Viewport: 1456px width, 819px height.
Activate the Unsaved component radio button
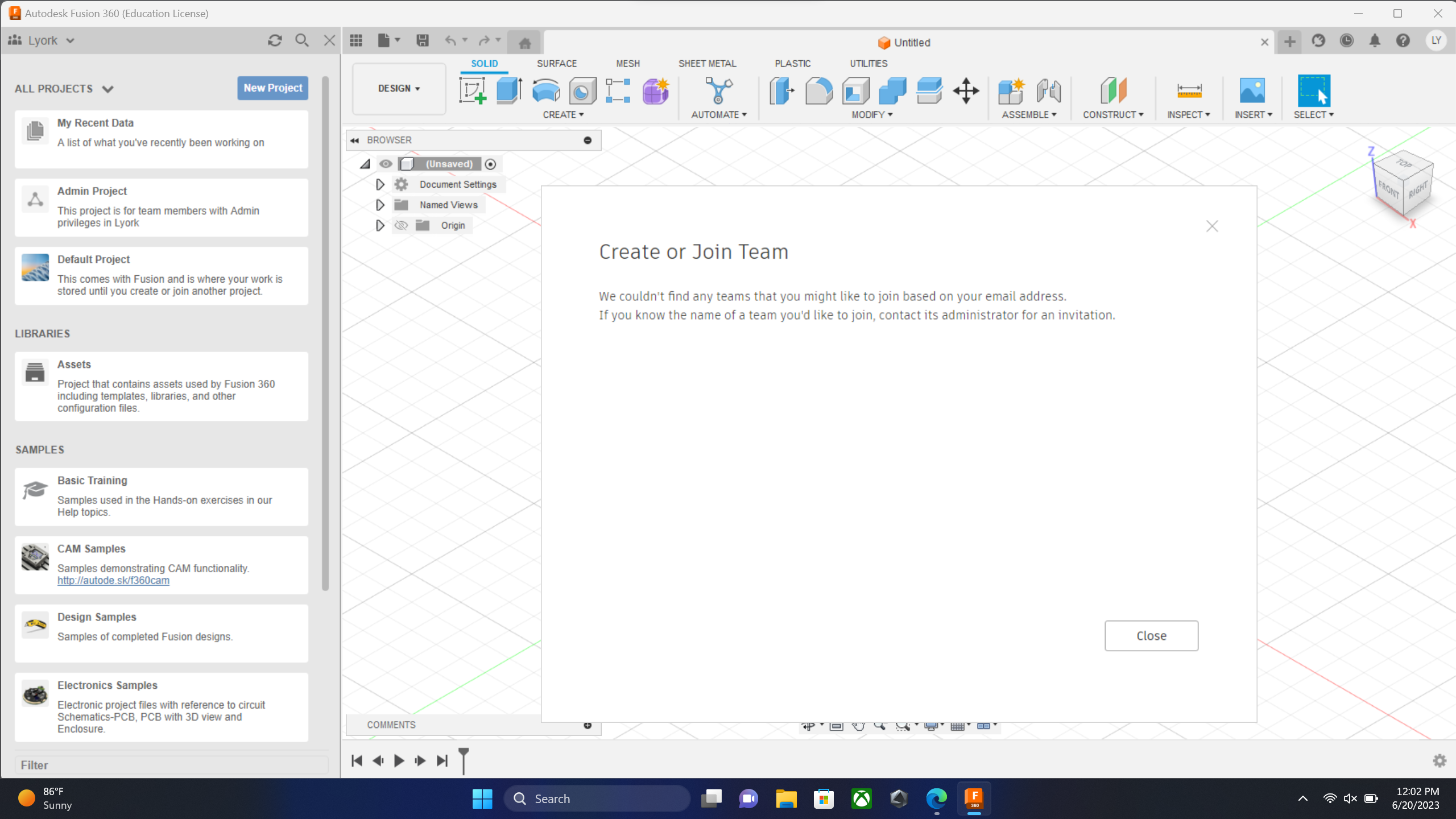[x=490, y=164]
